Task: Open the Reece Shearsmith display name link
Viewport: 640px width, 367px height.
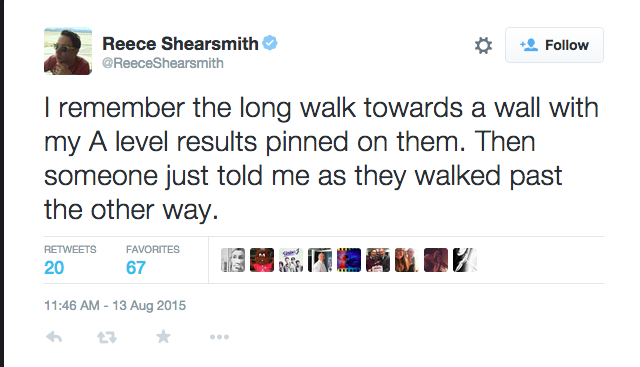Action: (180, 44)
